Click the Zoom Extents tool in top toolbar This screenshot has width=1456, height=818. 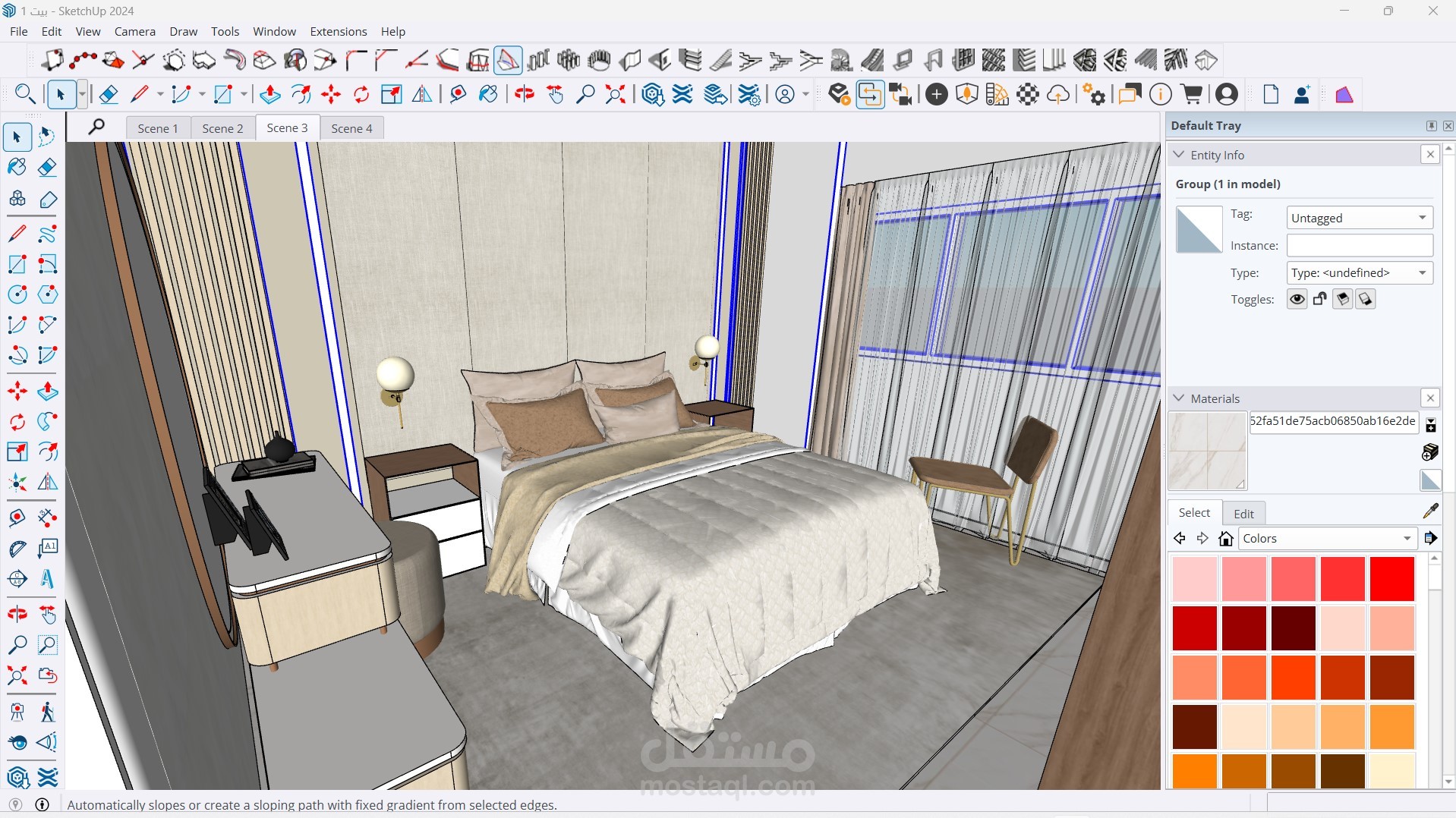pyautogui.click(x=615, y=94)
